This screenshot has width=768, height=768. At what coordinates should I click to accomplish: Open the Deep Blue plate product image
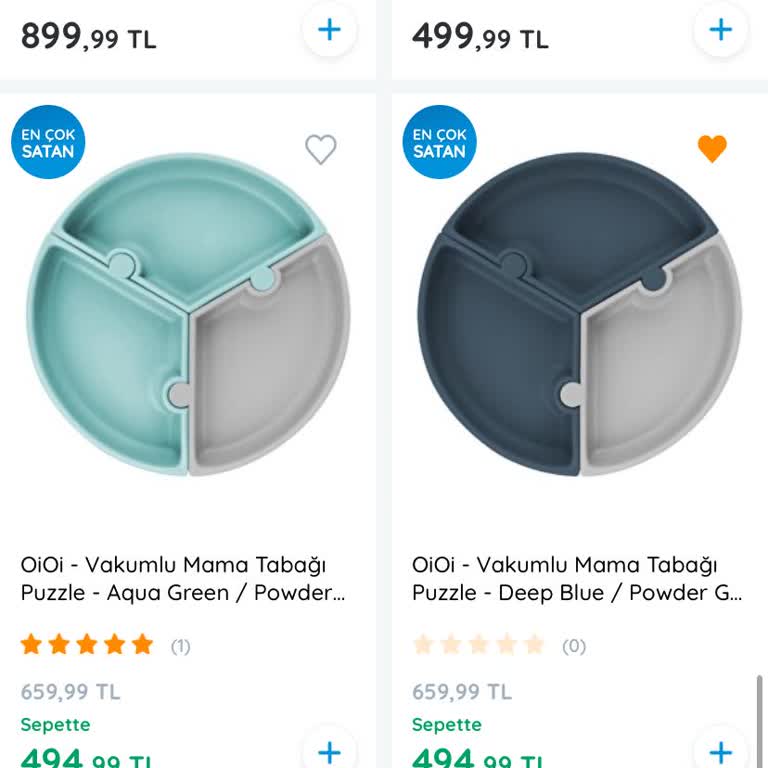click(x=579, y=314)
